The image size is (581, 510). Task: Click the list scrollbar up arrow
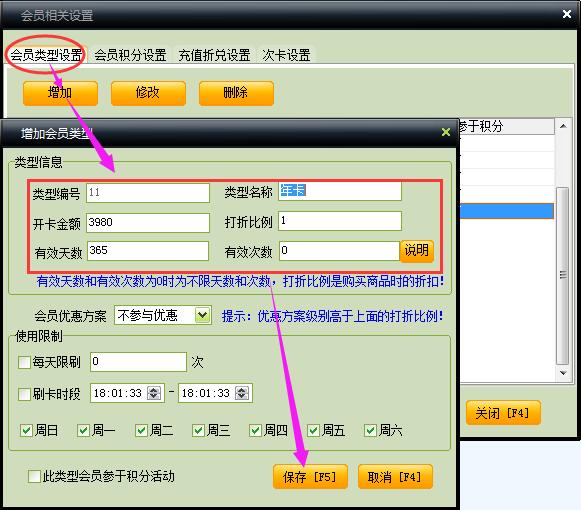pos(563,126)
